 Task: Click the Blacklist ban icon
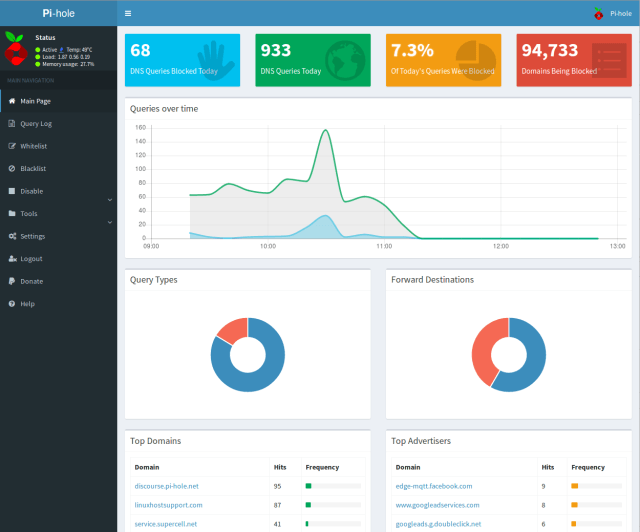[x=12, y=169]
